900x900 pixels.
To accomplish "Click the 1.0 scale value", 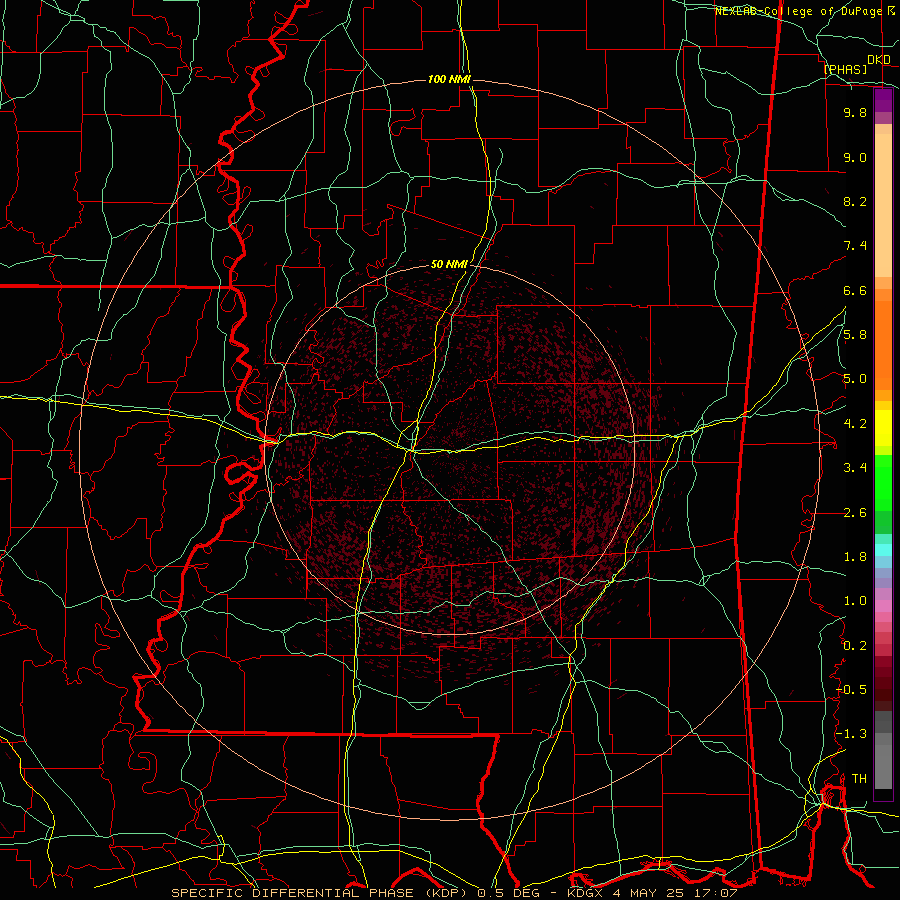I will point(855,602).
